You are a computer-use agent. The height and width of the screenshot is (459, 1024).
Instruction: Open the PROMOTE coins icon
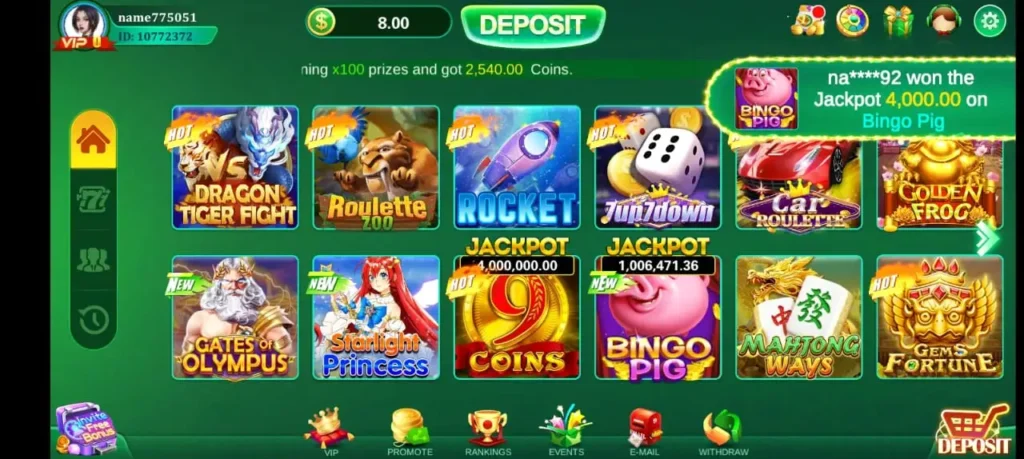pos(409,432)
